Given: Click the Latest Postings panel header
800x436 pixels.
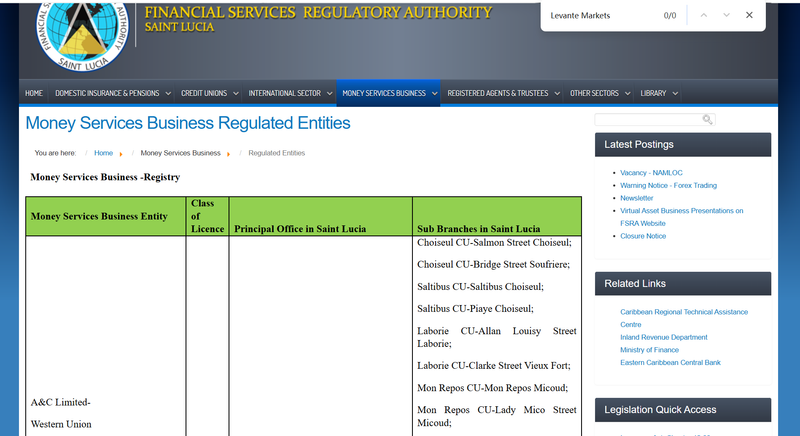Looking at the screenshot, I should tap(683, 145).
